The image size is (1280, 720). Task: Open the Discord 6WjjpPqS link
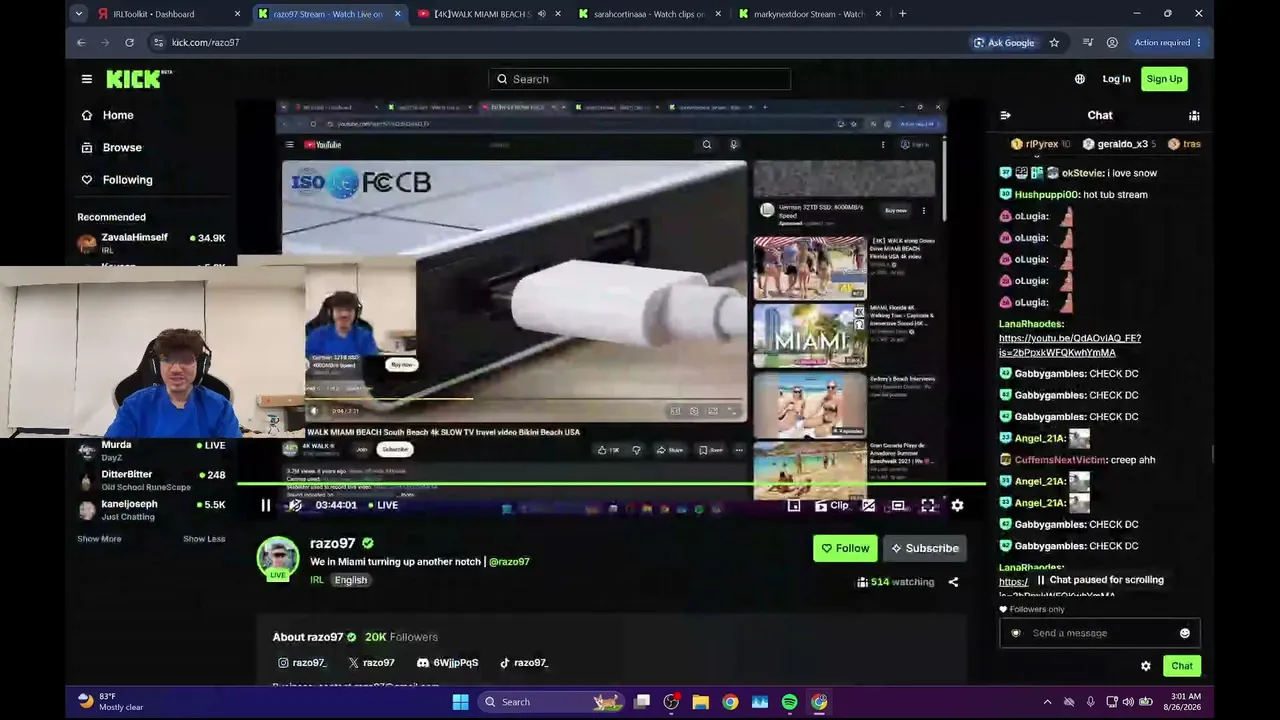[447, 663]
